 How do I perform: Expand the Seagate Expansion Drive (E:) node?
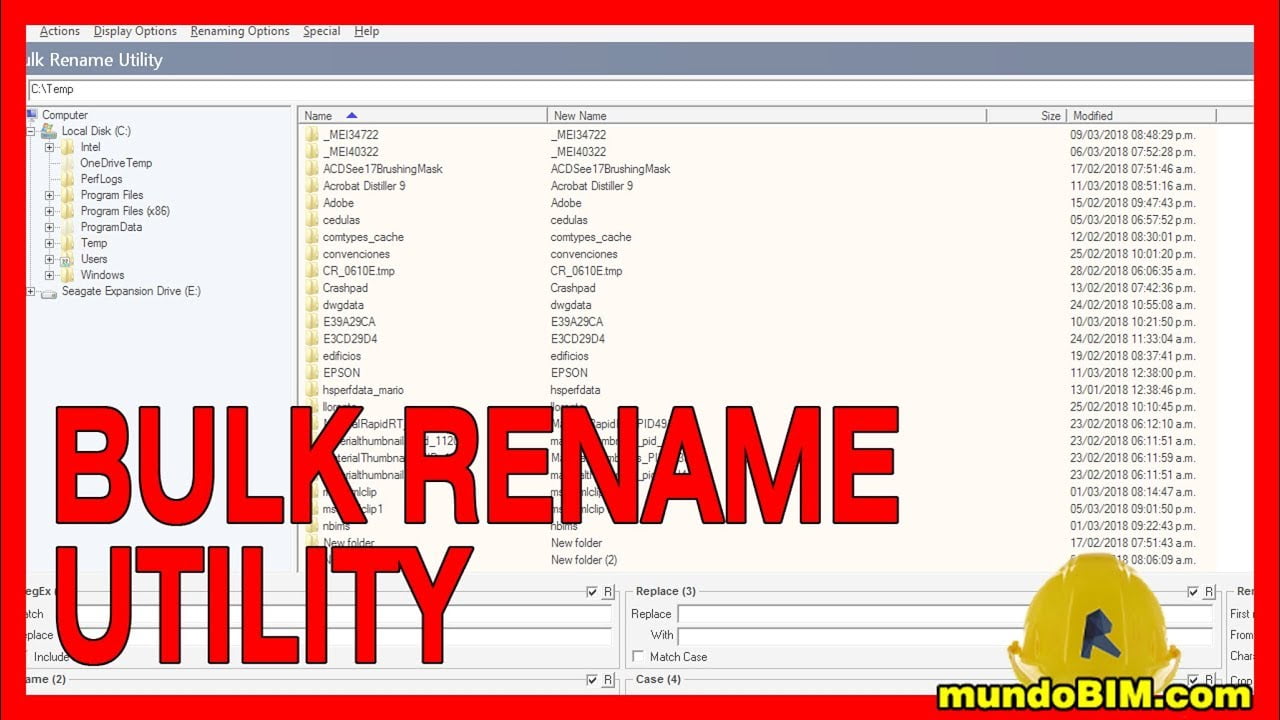click(31, 292)
